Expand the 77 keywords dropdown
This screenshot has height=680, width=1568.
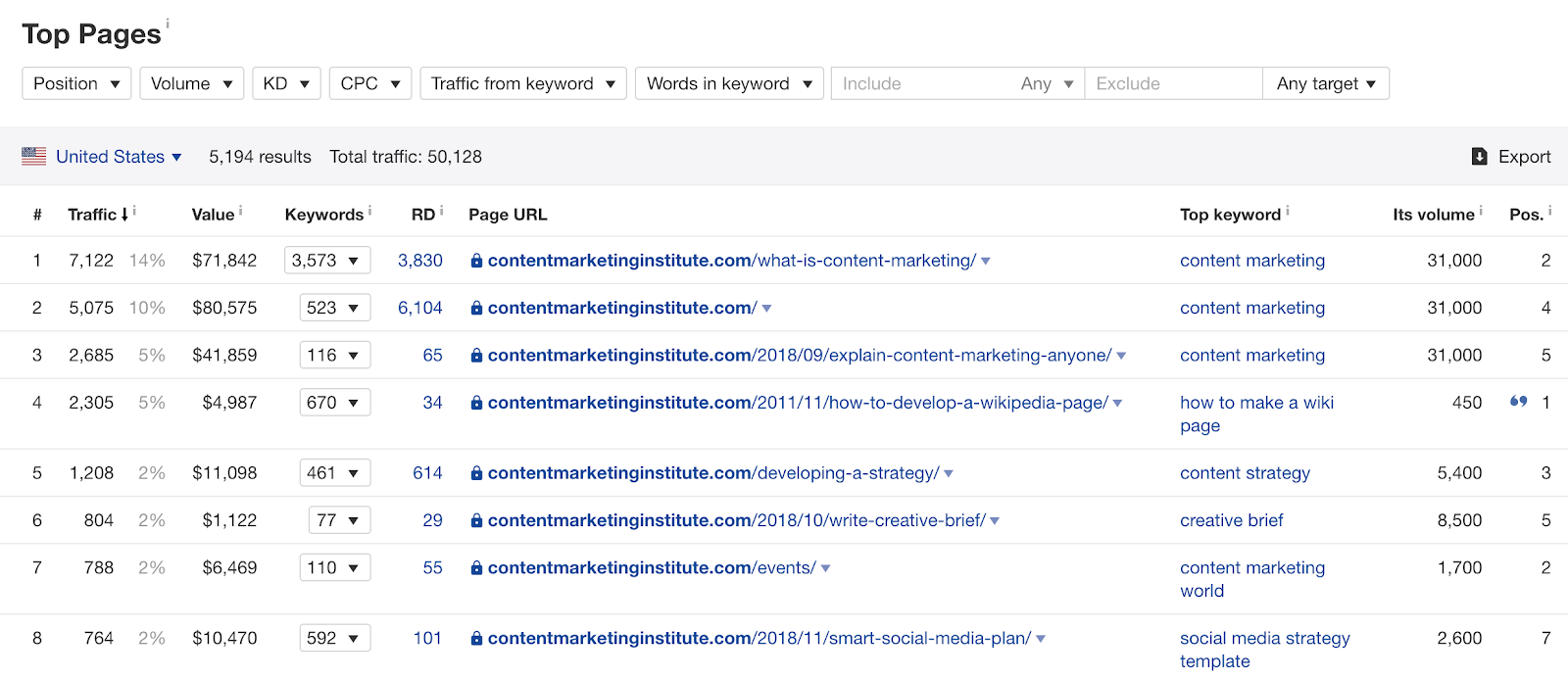[339, 520]
